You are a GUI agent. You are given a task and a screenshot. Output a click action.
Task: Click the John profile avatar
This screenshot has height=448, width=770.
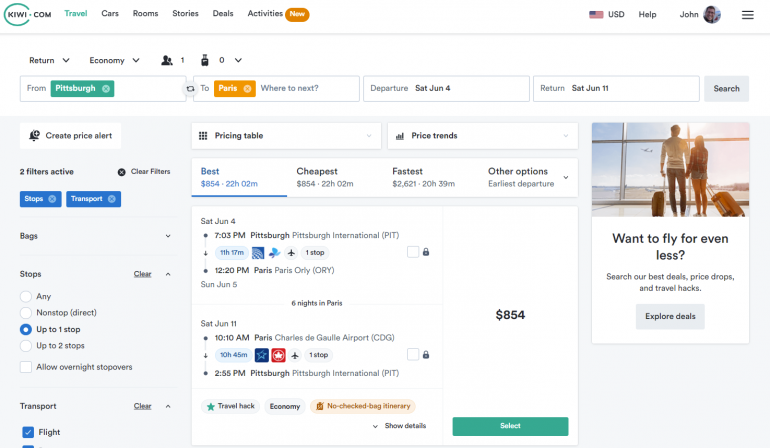pos(712,15)
